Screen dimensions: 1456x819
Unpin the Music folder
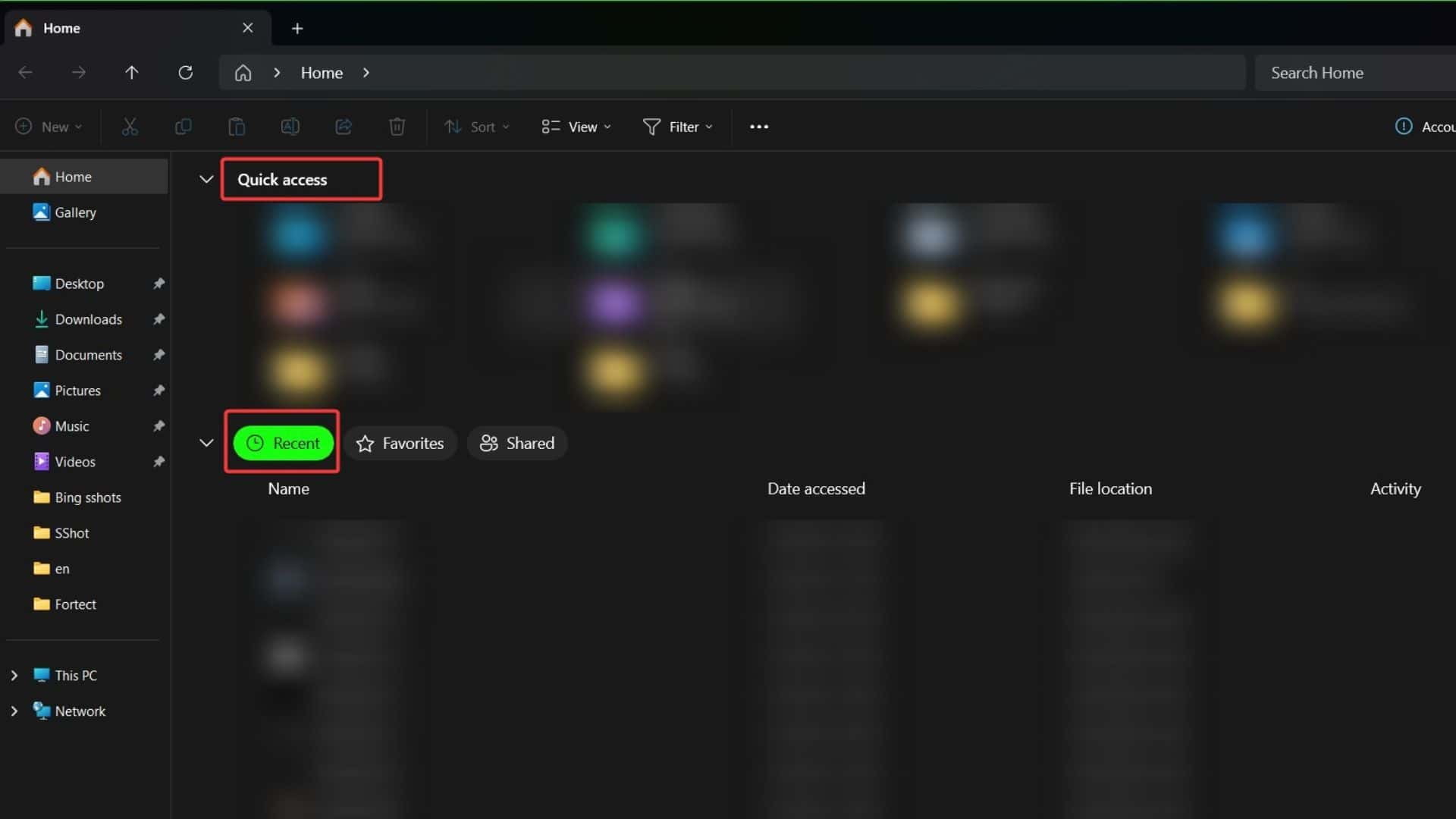point(158,425)
